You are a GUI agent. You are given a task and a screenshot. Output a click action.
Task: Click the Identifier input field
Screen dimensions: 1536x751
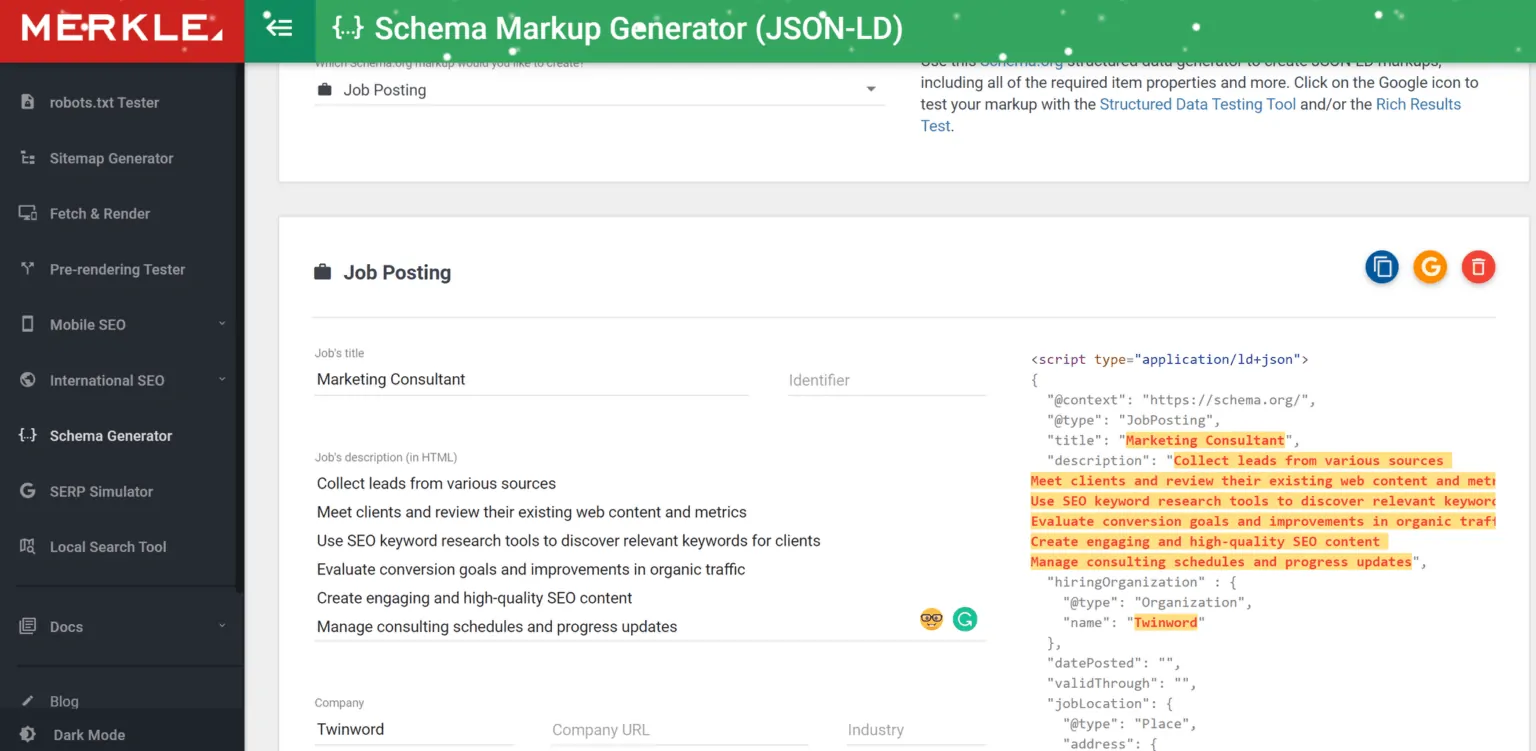pos(886,380)
